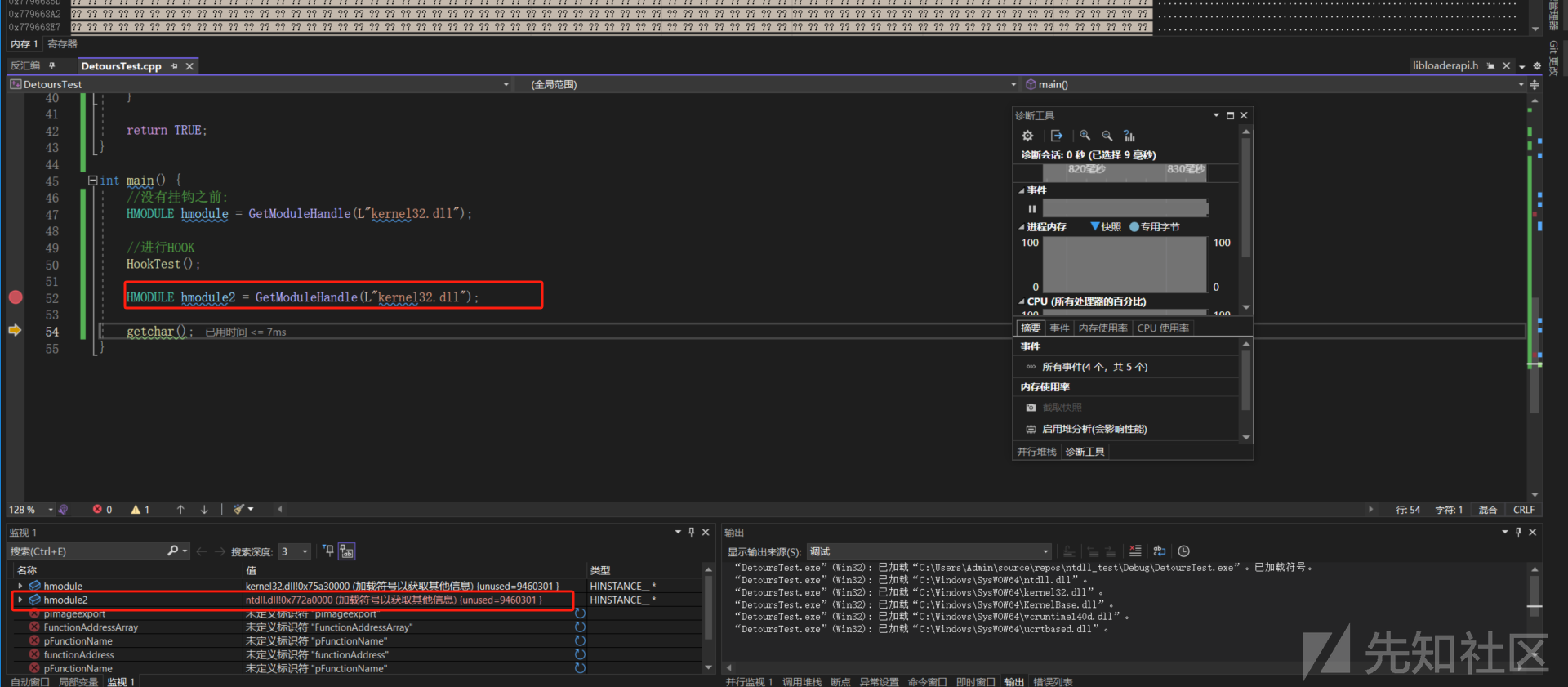Open diagnostic tools settings gear

click(1028, 136)
